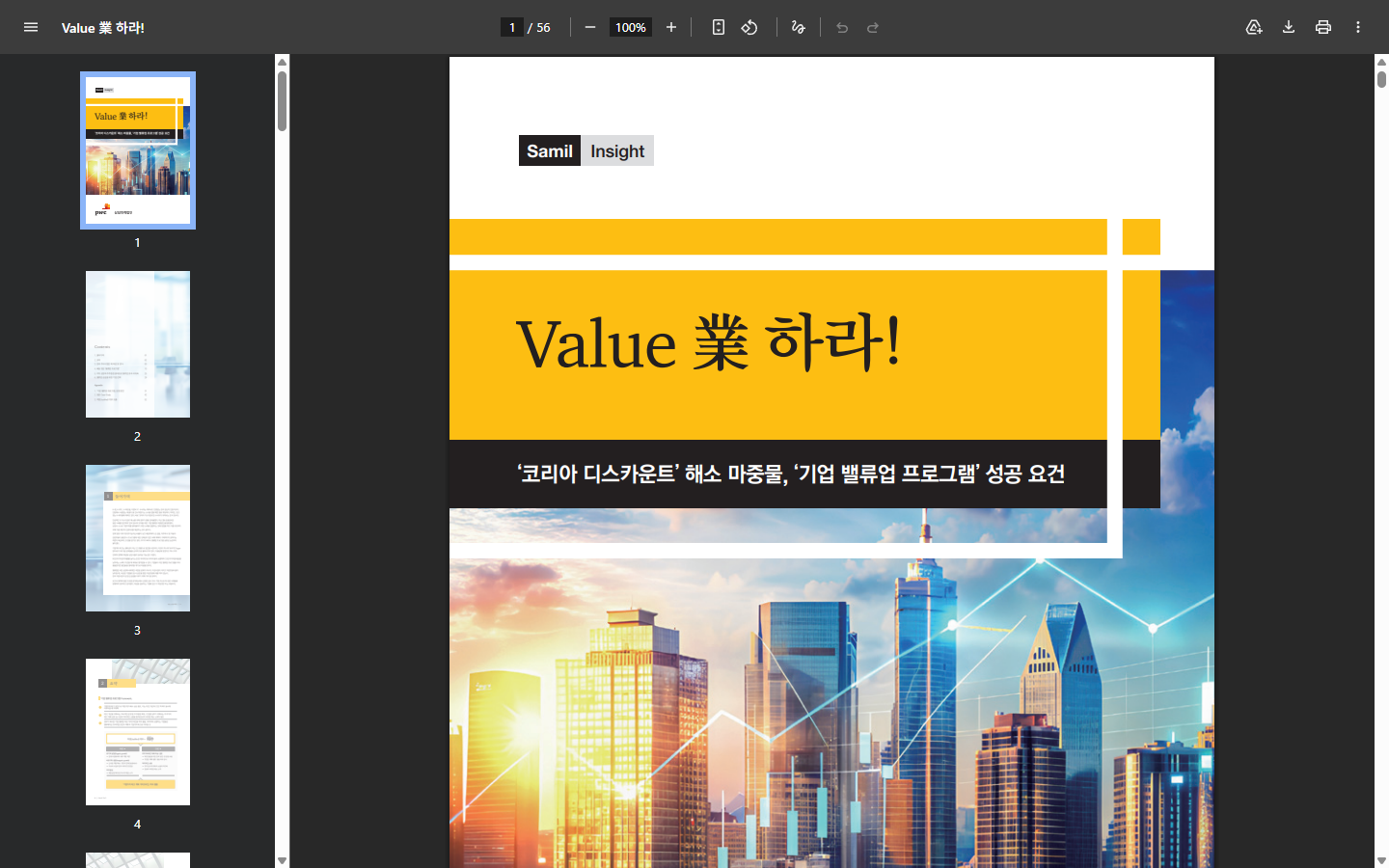The height and width of the screenshot is (868, 1389).
Task: Download the PDF file
Action: 1289,27
